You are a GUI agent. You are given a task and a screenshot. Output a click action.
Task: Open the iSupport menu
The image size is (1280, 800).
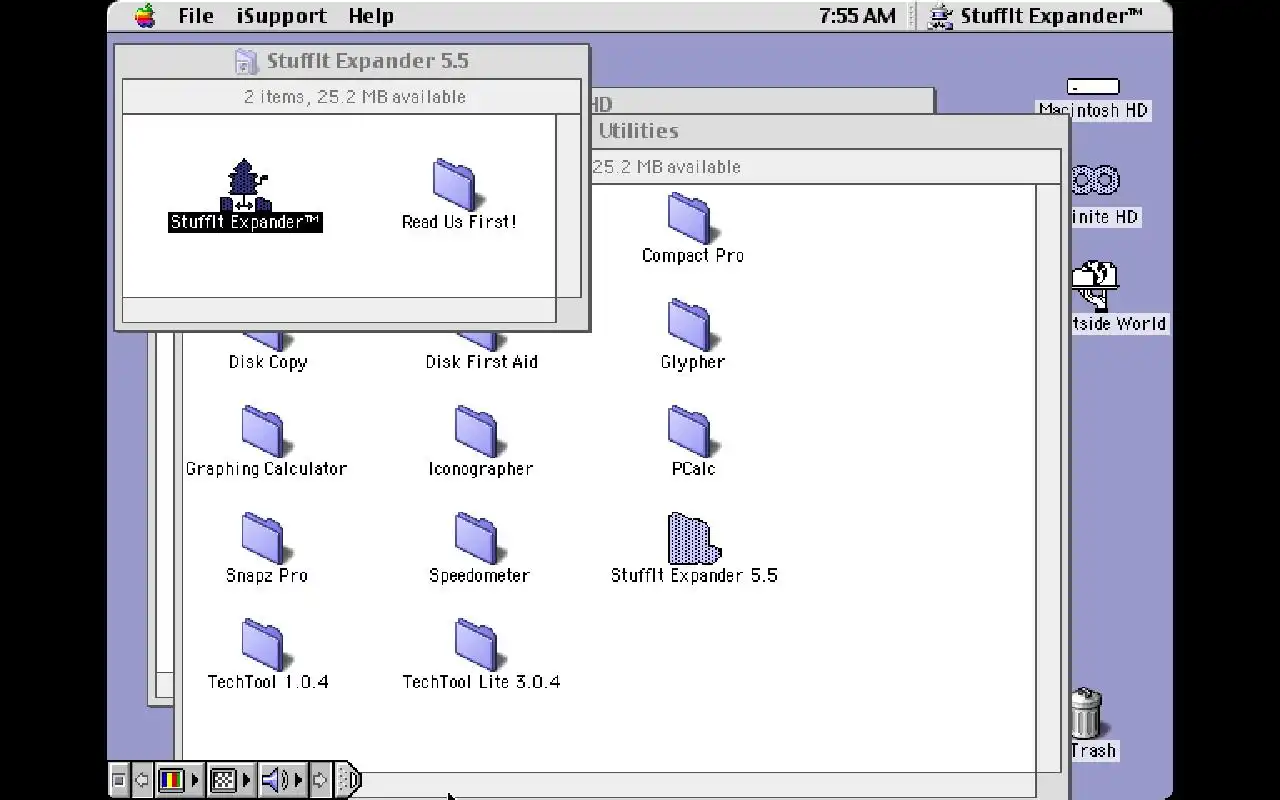point(282,16)
